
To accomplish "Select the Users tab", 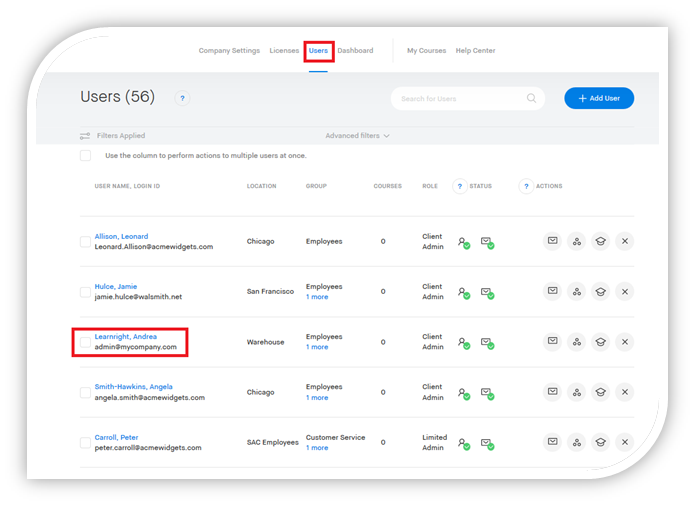I will [x=318, y=51].
